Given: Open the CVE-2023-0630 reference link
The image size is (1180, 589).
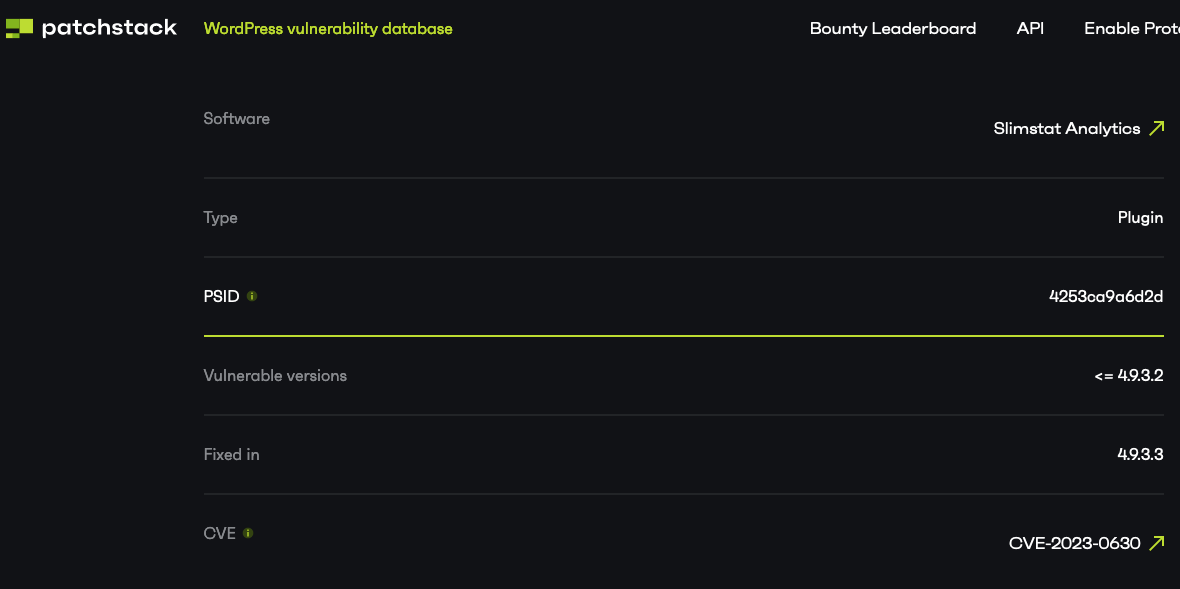Looking at the screenshot, I should (1075, 543).
